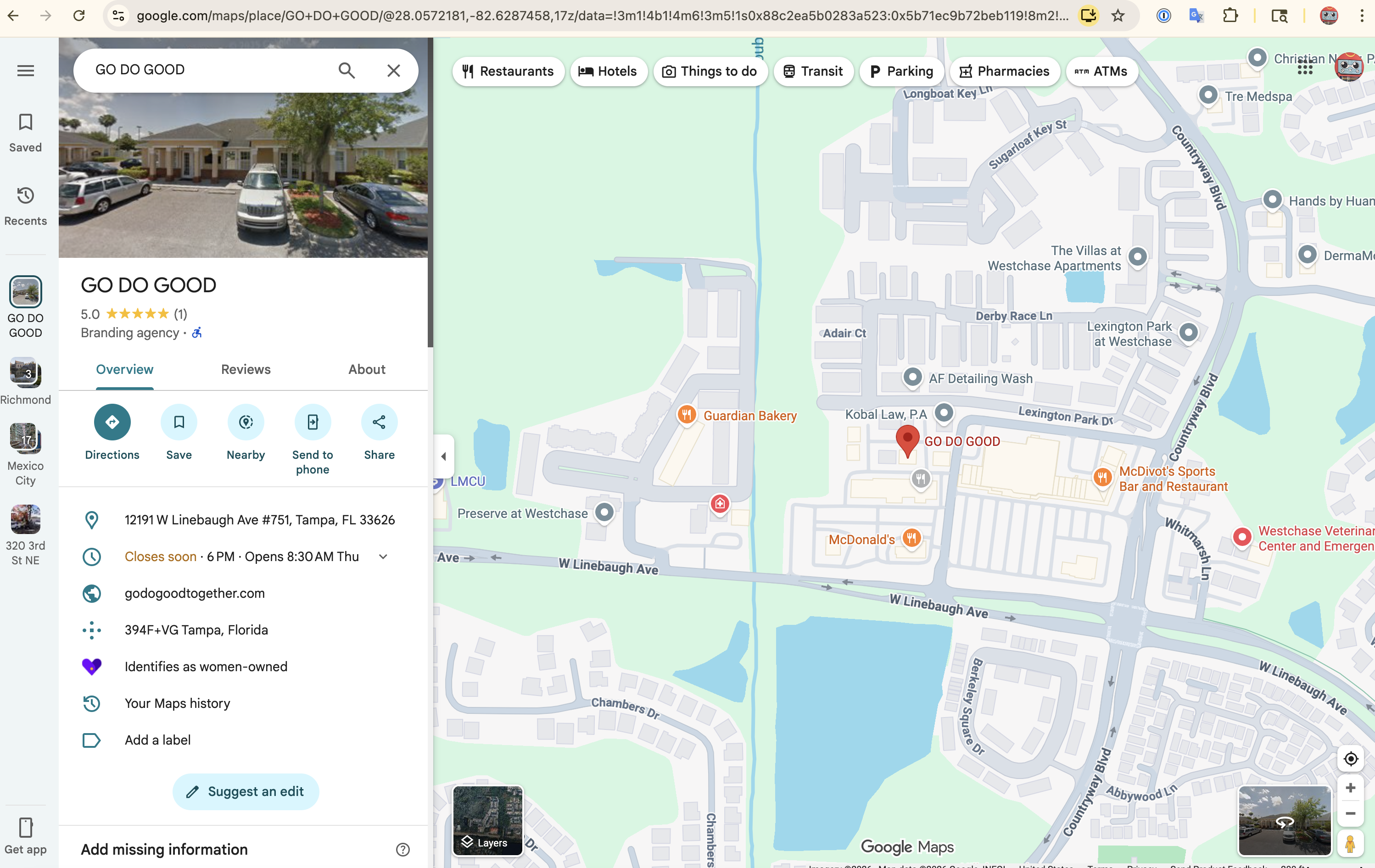Search Nearby places

[x=246, y=432]
